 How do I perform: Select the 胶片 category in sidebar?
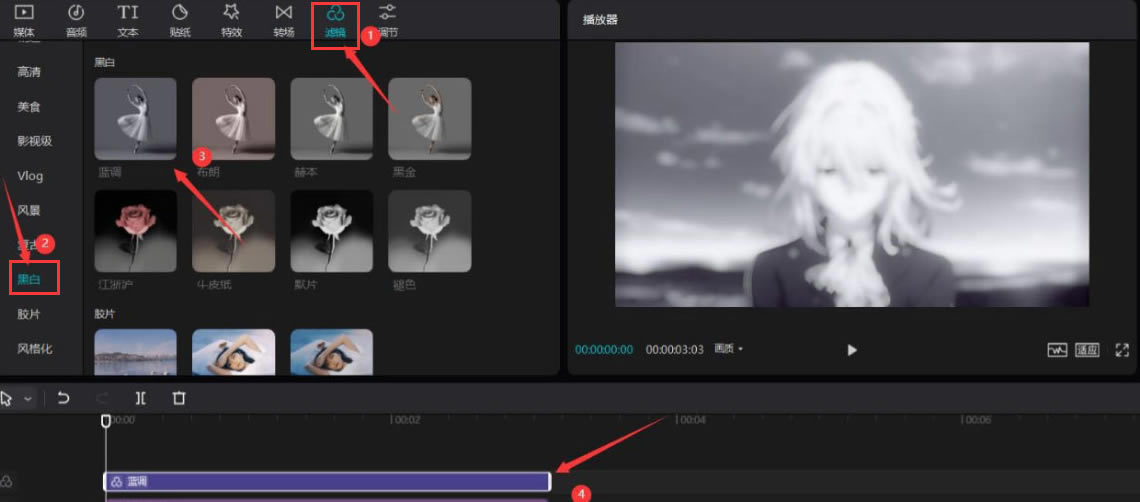[29, 314]
